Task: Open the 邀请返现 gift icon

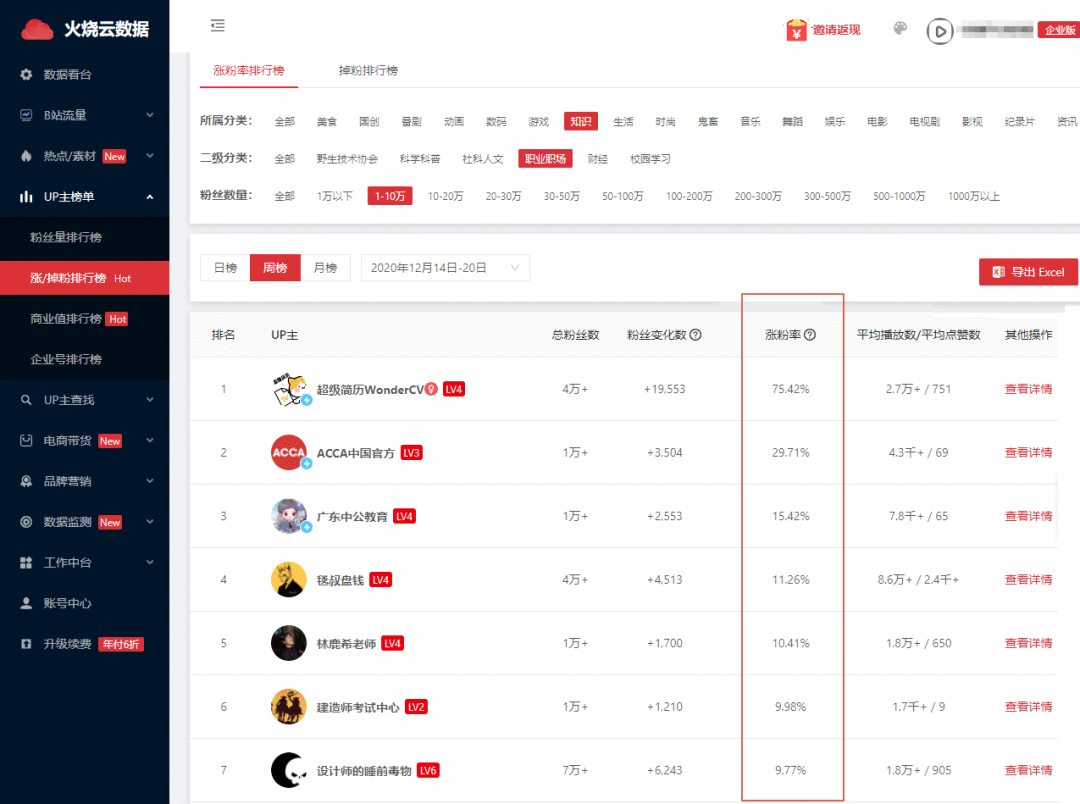Action: [795, 30]
